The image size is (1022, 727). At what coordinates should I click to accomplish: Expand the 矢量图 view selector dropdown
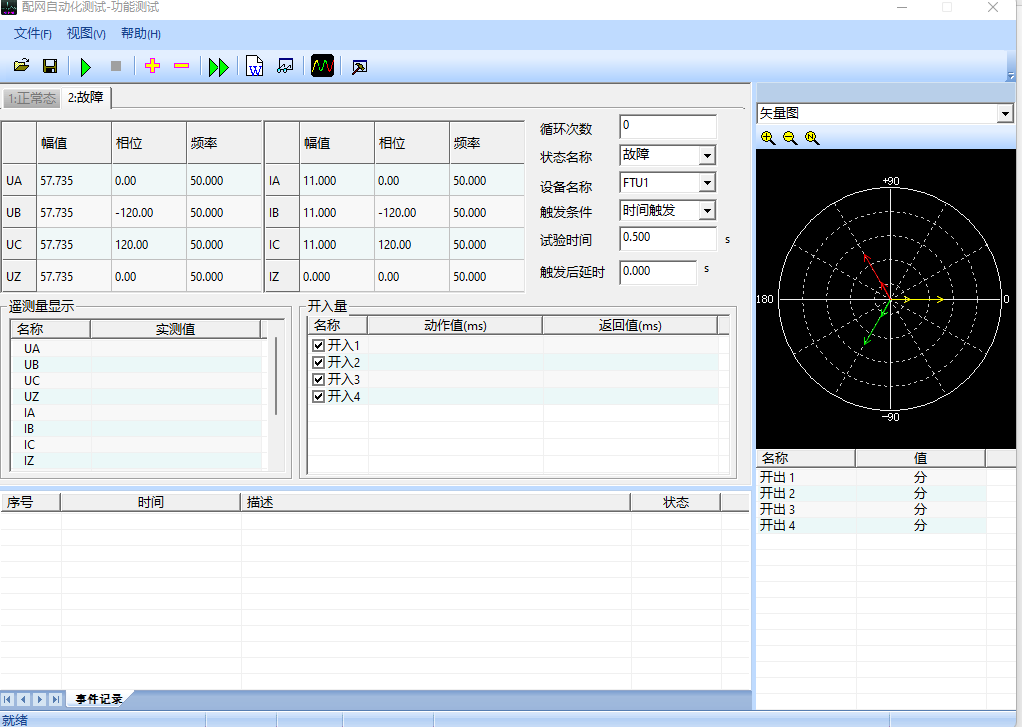click(1005, 114)
